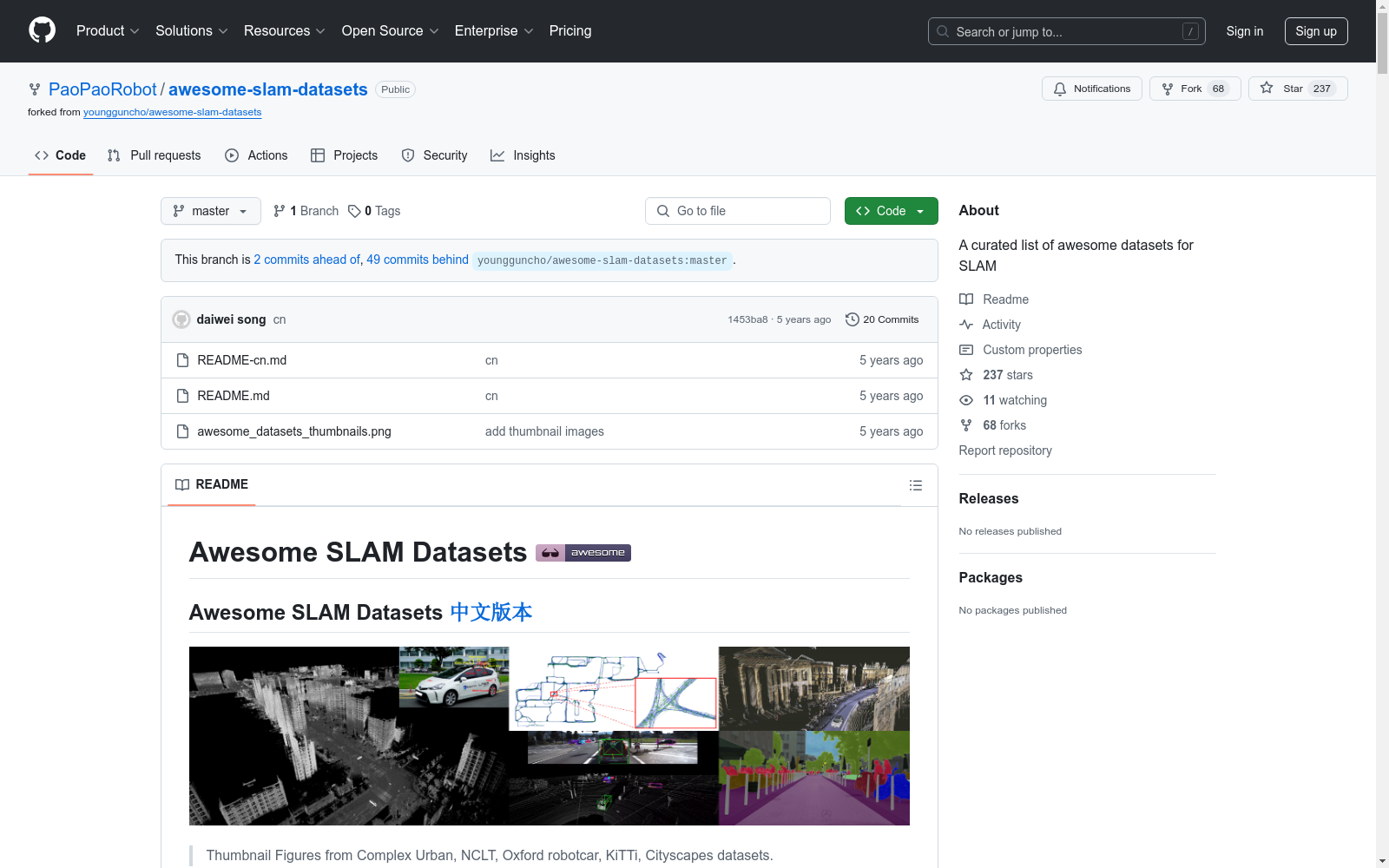The height and width of the screenshot is (868, 1389).
Task: Open the Projects tab
Action: 345,155
